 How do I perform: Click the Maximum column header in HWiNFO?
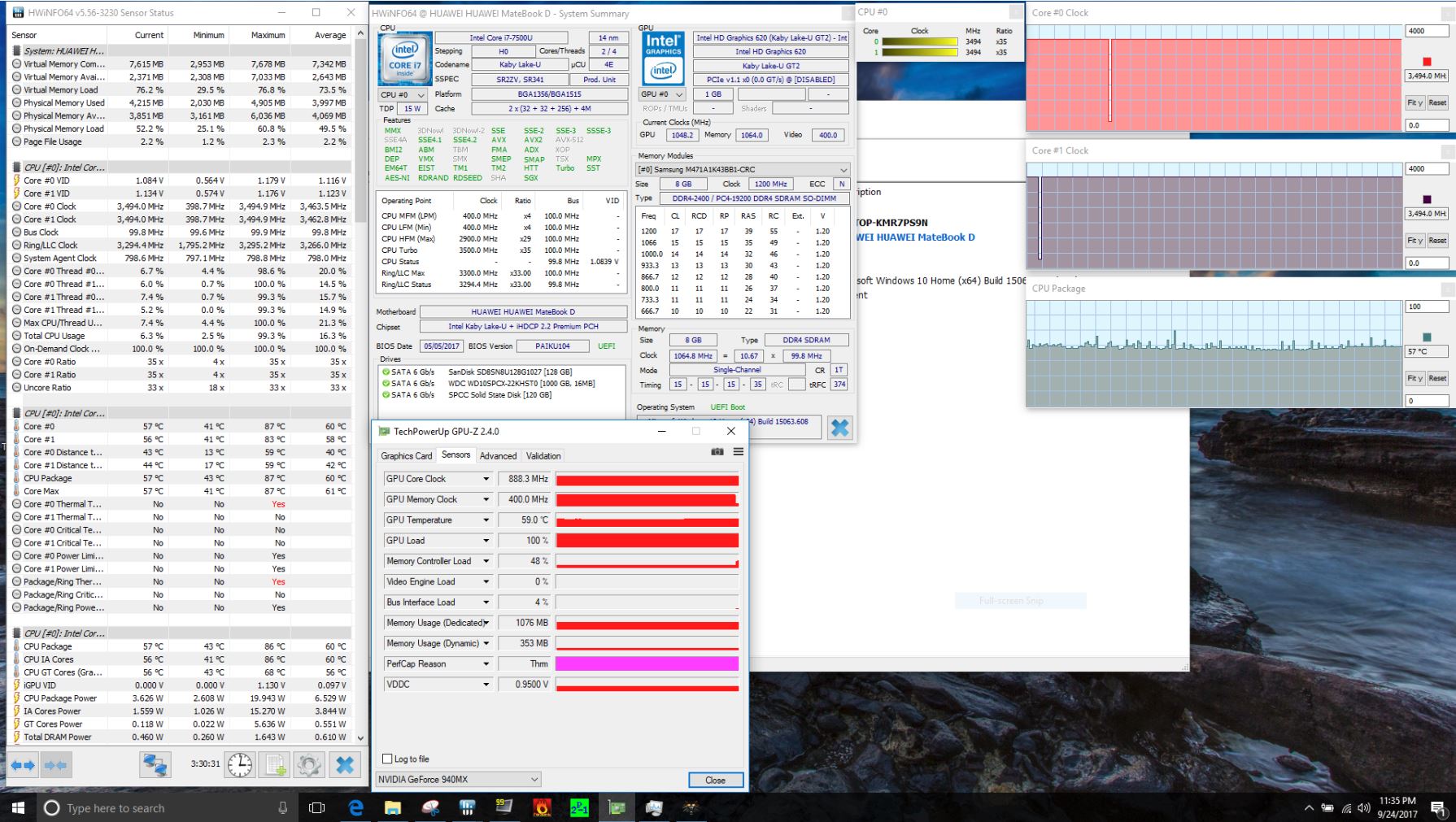click(x=259, y=35)
